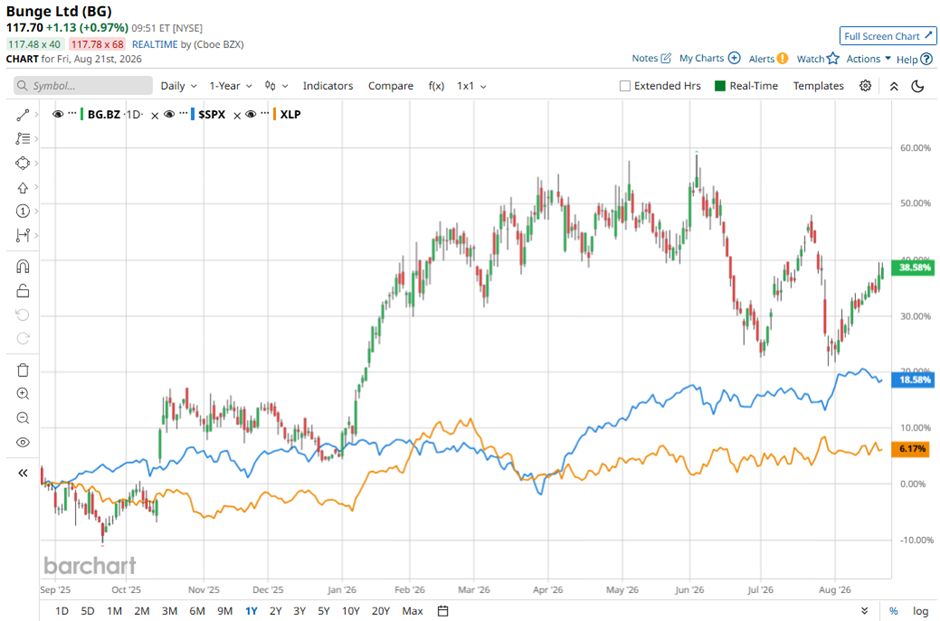The width and height of the screenshot is (940, 621).
Task: Switch to dark mode moon icon
Action: [x=917, y=86]
